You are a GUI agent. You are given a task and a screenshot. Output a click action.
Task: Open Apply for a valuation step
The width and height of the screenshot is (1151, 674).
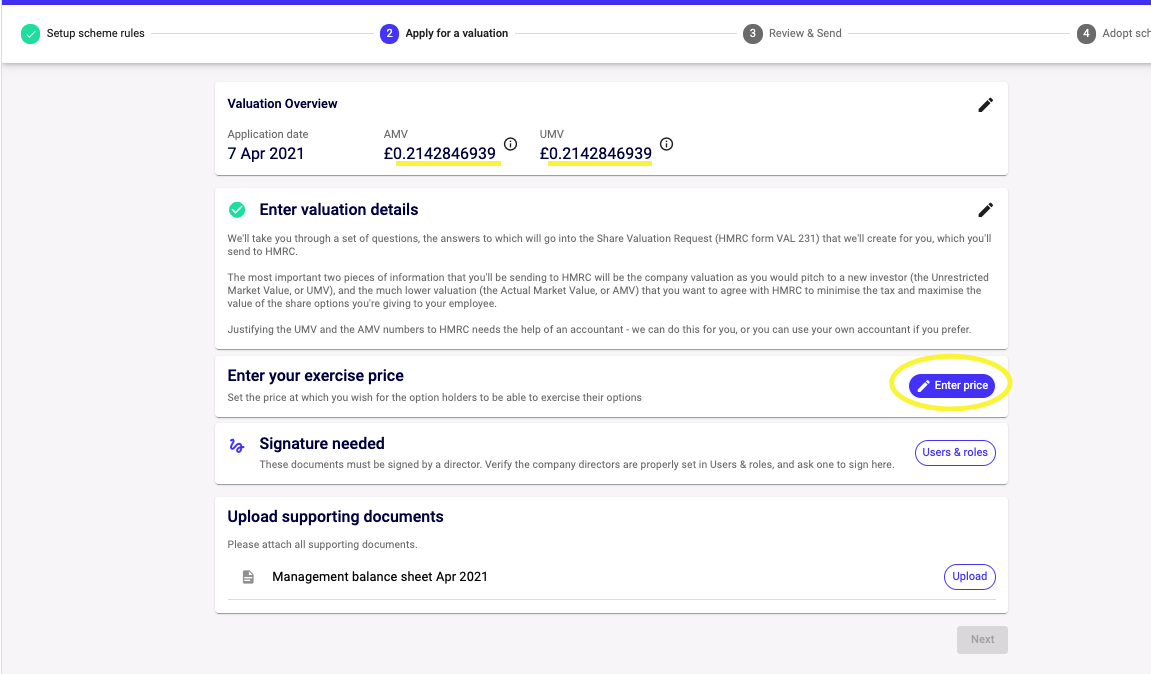(x=457, y=33)
